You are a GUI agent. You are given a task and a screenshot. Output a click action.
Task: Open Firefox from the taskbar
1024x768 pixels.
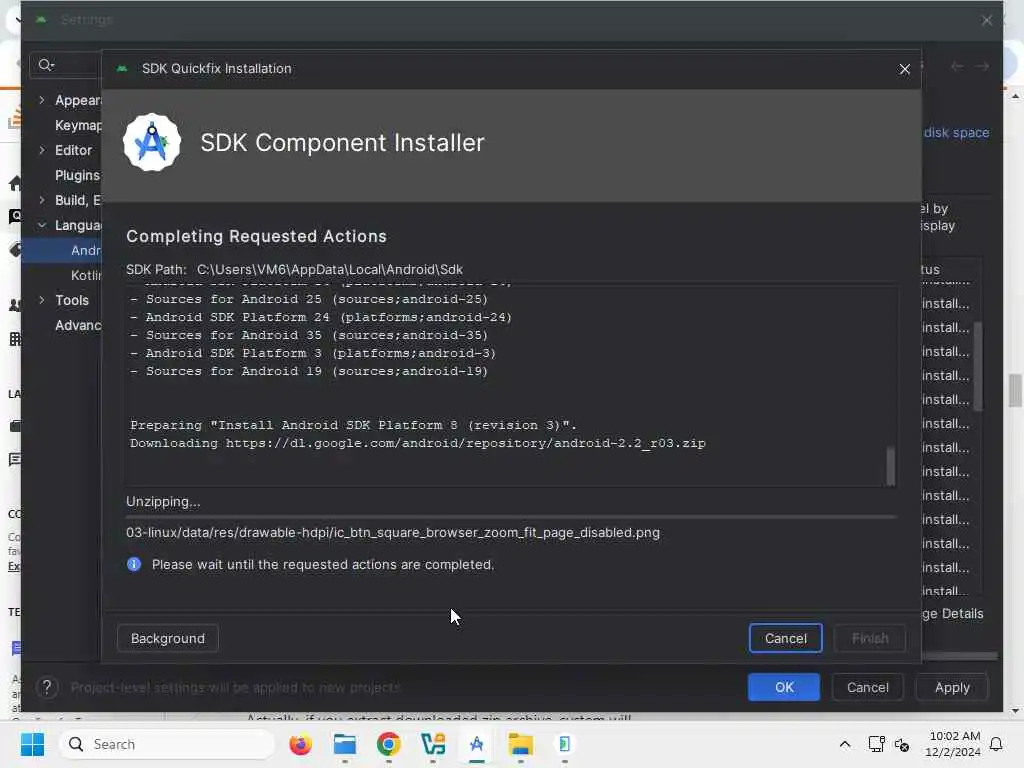pyautogui.click(x=300, y=744)
